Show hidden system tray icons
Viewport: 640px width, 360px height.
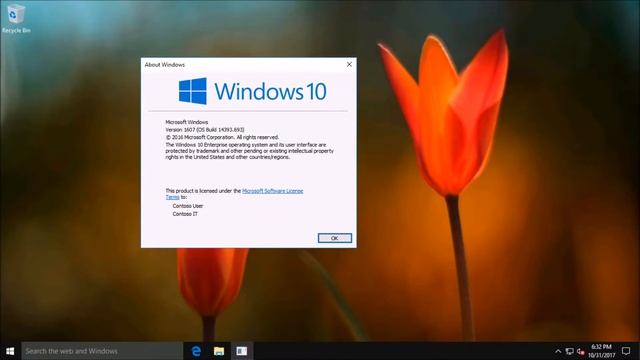(x=558, y=351)
